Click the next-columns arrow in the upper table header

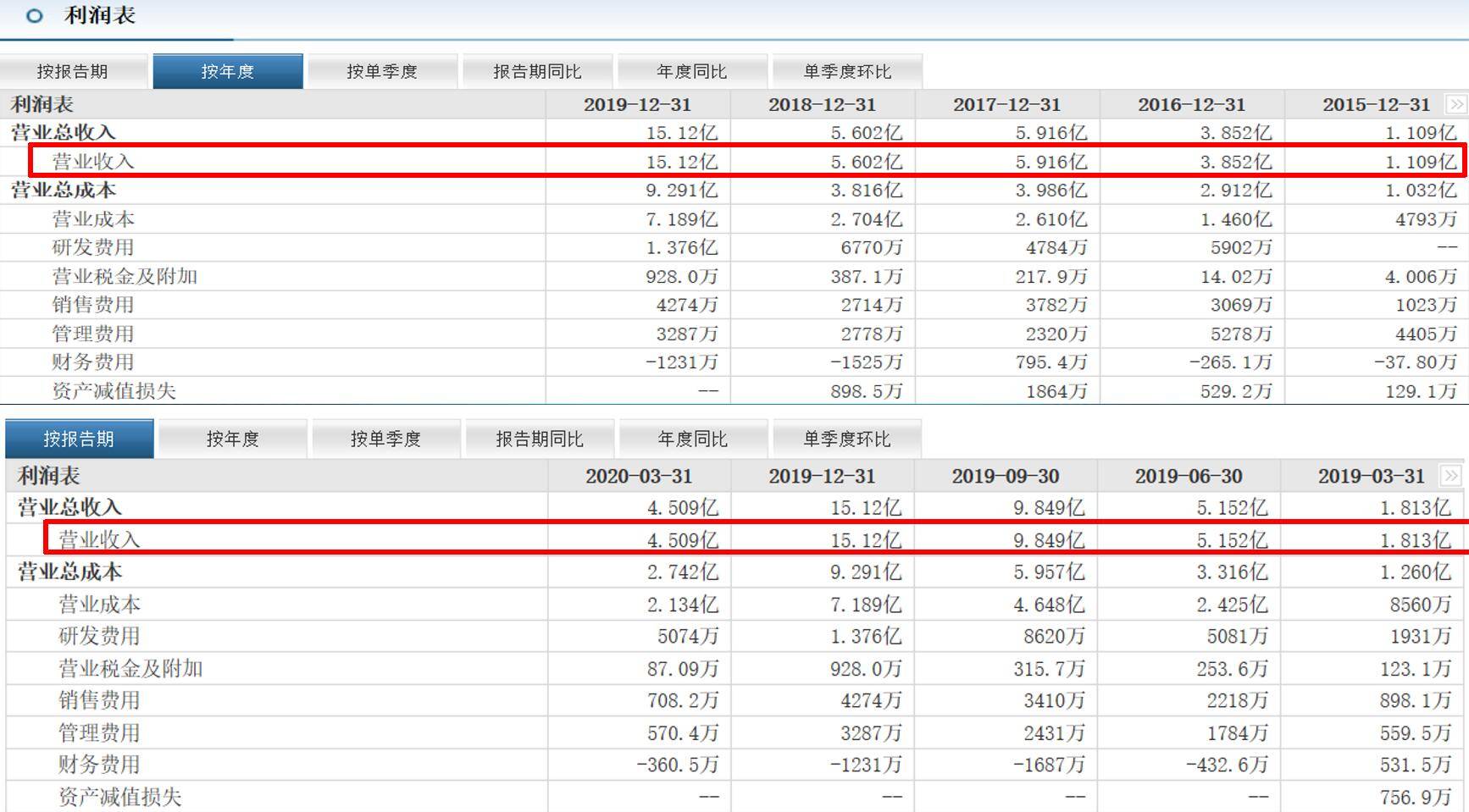pos(1455,105)
